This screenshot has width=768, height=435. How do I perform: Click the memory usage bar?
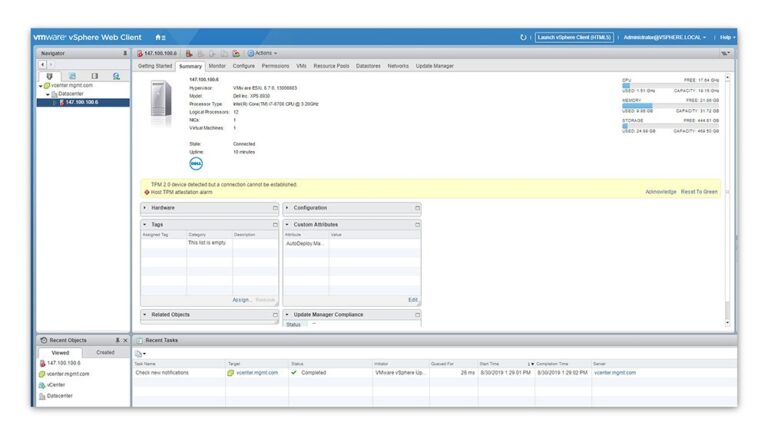670,105
